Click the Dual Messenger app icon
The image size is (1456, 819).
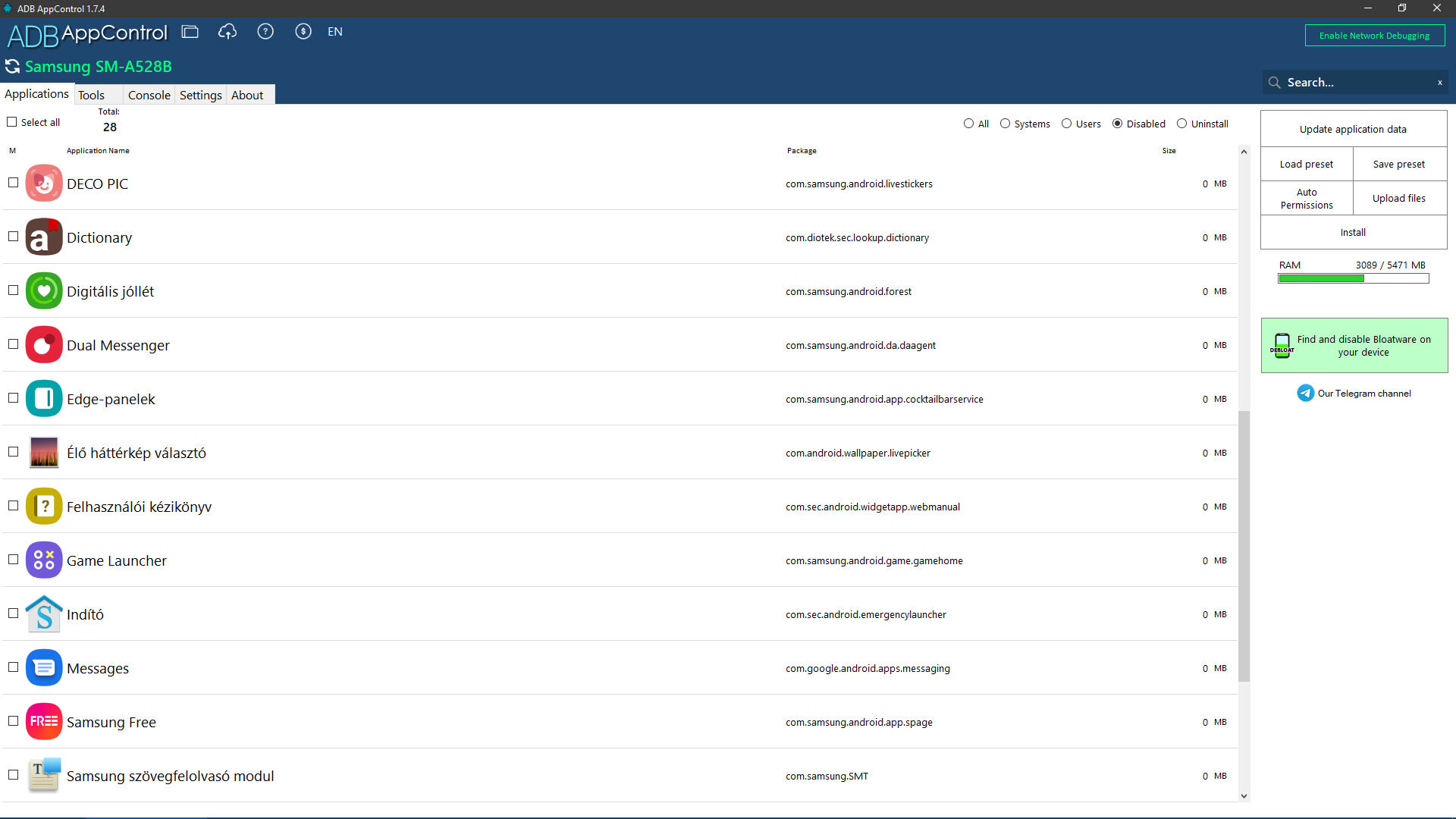44,345
